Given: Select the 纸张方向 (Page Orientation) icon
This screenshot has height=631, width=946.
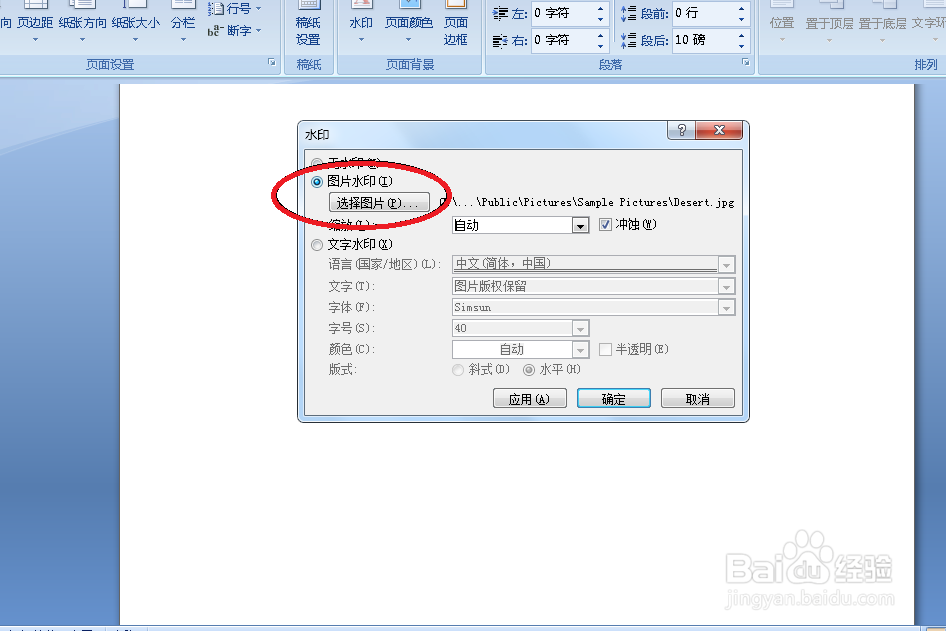Looking at the screenshot, I should (x=83, y=22).
